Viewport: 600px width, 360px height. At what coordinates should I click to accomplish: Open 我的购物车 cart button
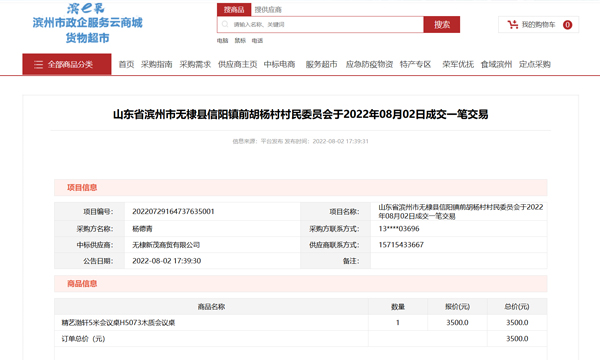click(x=538, y=25)
